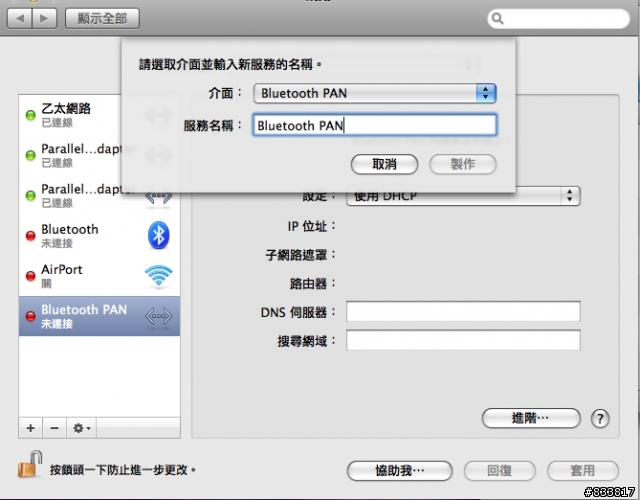Screen dimensions: 640x500
Task: Click the red status dot beside AirPort
Action: tap(31, 276)
